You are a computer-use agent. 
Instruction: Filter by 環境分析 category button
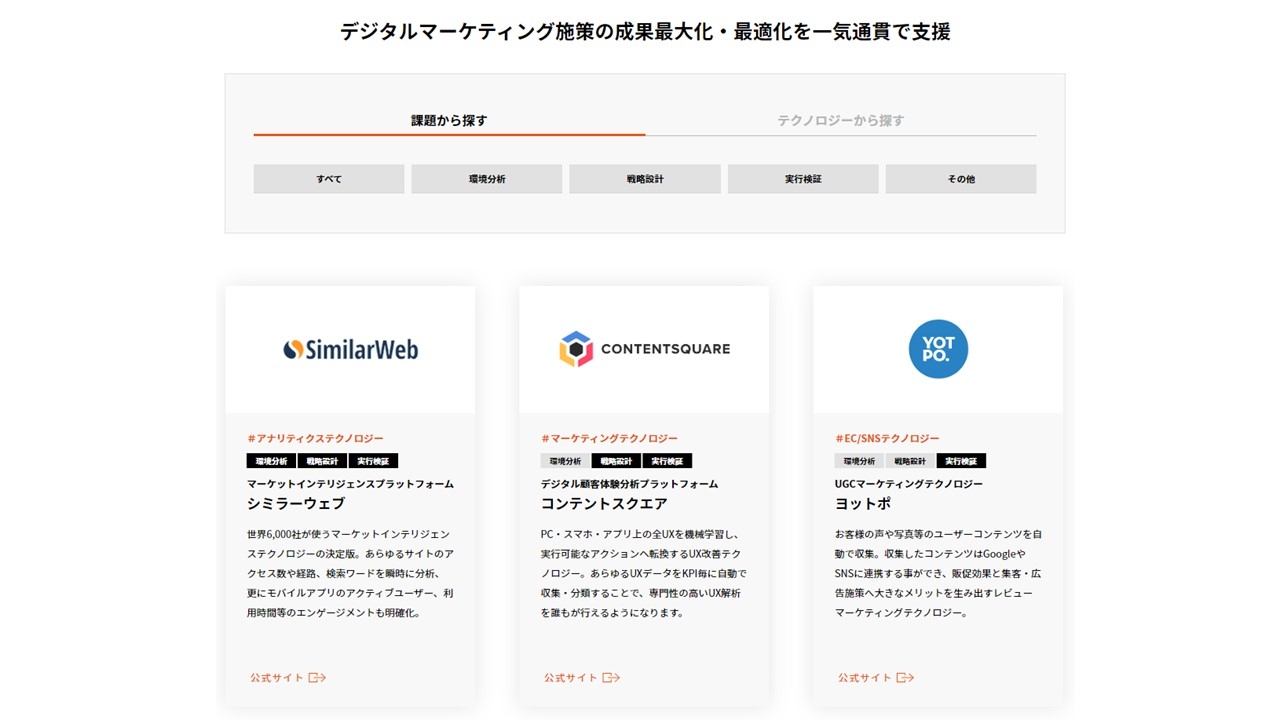(487, 179)
